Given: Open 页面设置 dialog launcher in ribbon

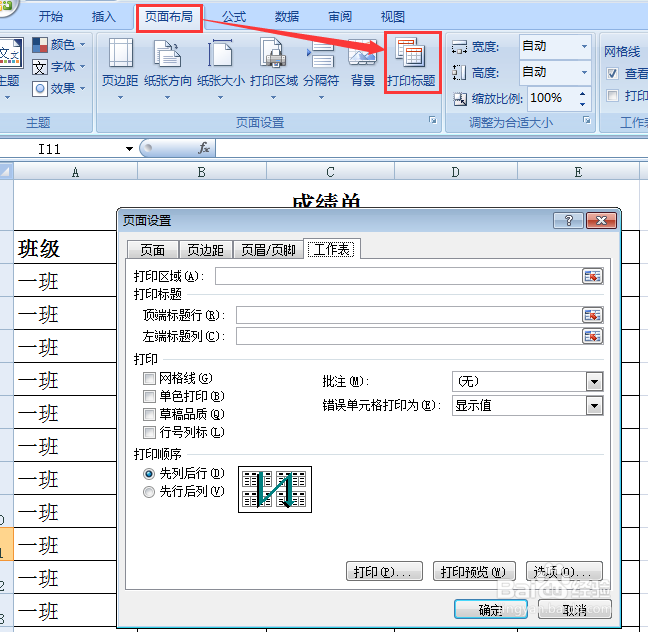Looking at the screenshot, I should pos(432,120).
